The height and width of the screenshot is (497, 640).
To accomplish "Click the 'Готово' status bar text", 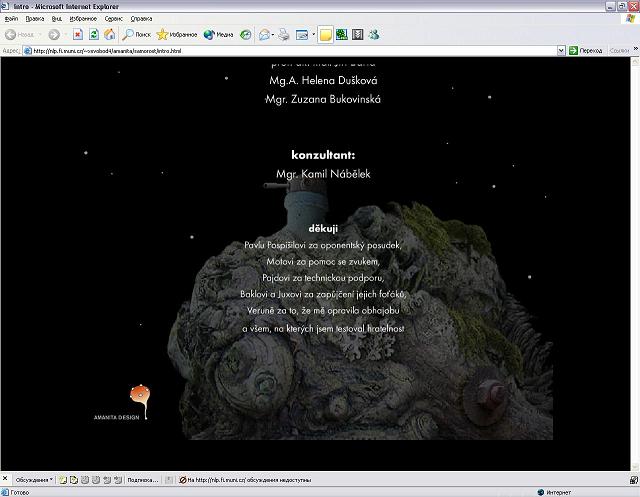I will coord(20,493).
